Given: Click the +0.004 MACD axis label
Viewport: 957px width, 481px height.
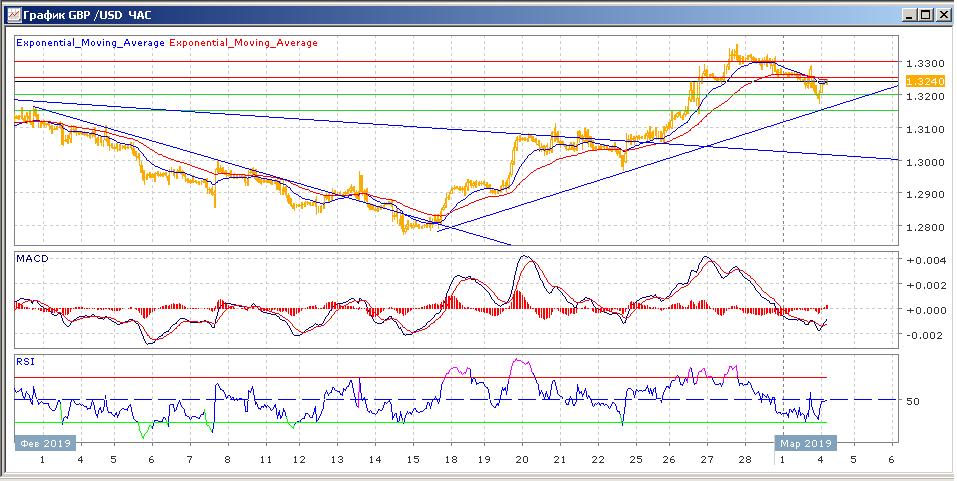Looking at the screenshot, I should click(x=923, y=261).
